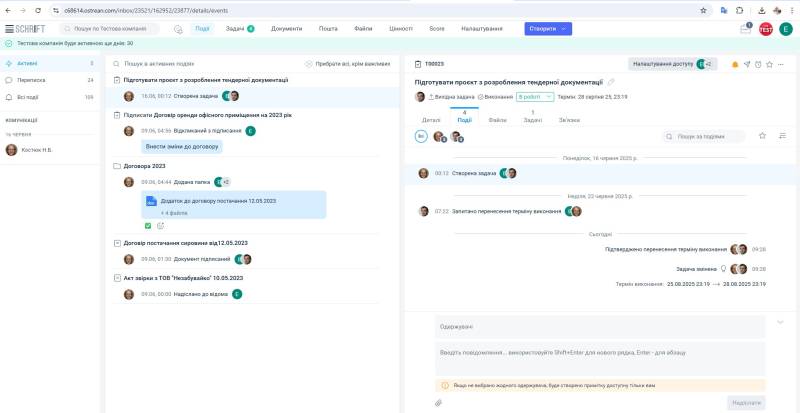Click the paperclip attachment icon below message box
Viewport: 800px width, 413px height.
(438, 403)
